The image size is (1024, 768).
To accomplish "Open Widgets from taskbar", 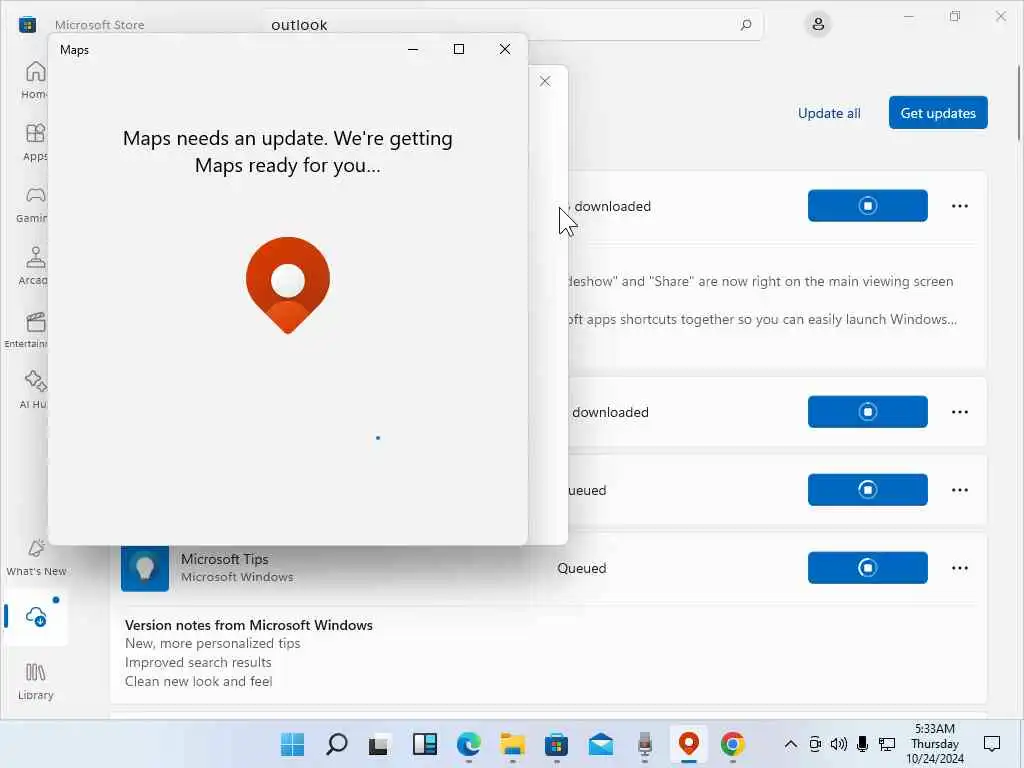I will point(424,744).
